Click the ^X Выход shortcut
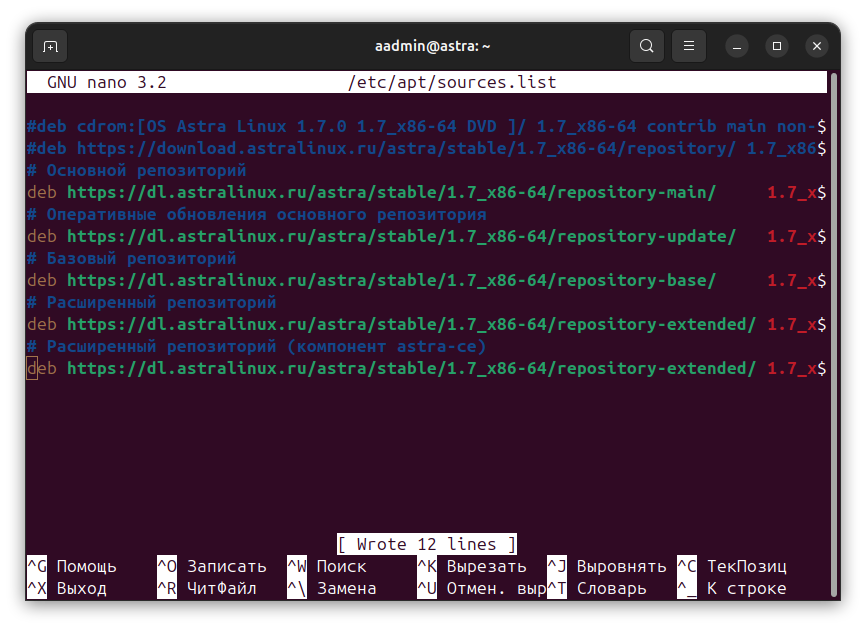The width and height of the screenshot is (866, 629). [67, 589]
